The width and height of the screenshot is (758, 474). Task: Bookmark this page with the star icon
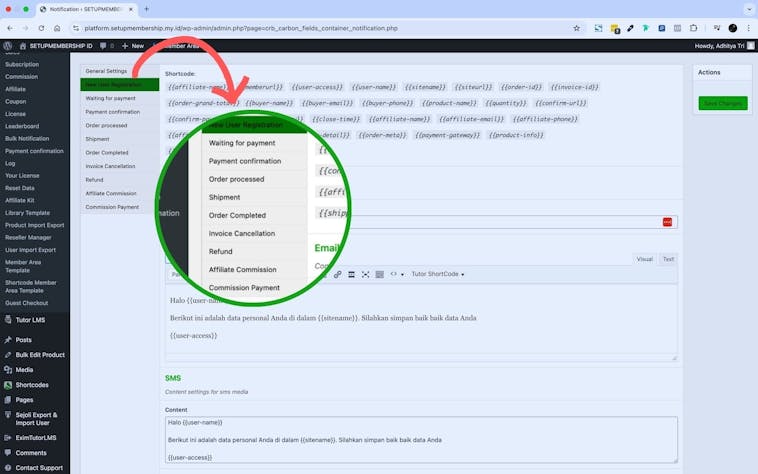(576, 28)
